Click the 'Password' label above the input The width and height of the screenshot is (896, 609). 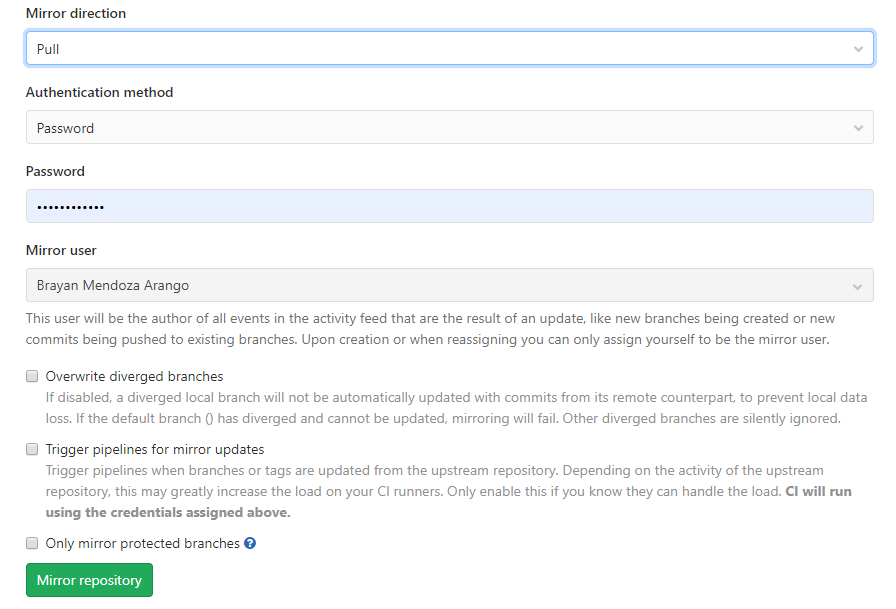point(55,171)
